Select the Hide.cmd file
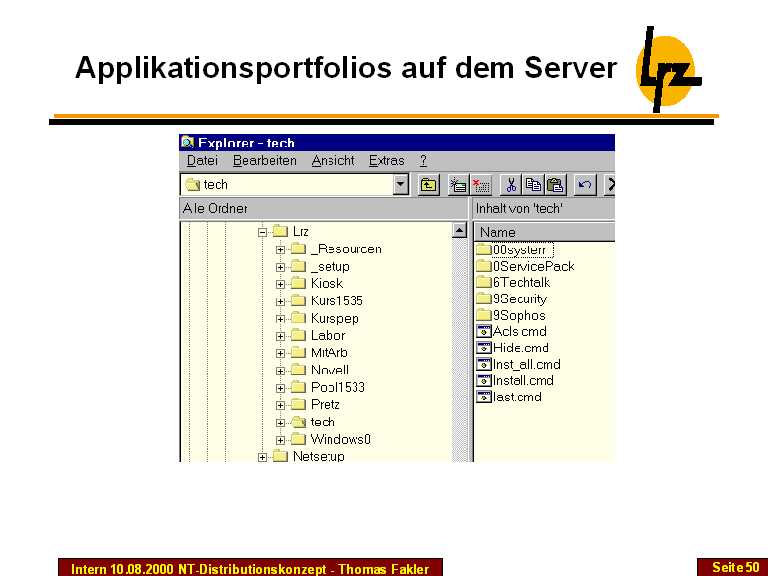Image resolution: width=768 pixels, height=576 pixels. (x=520, y=348)
